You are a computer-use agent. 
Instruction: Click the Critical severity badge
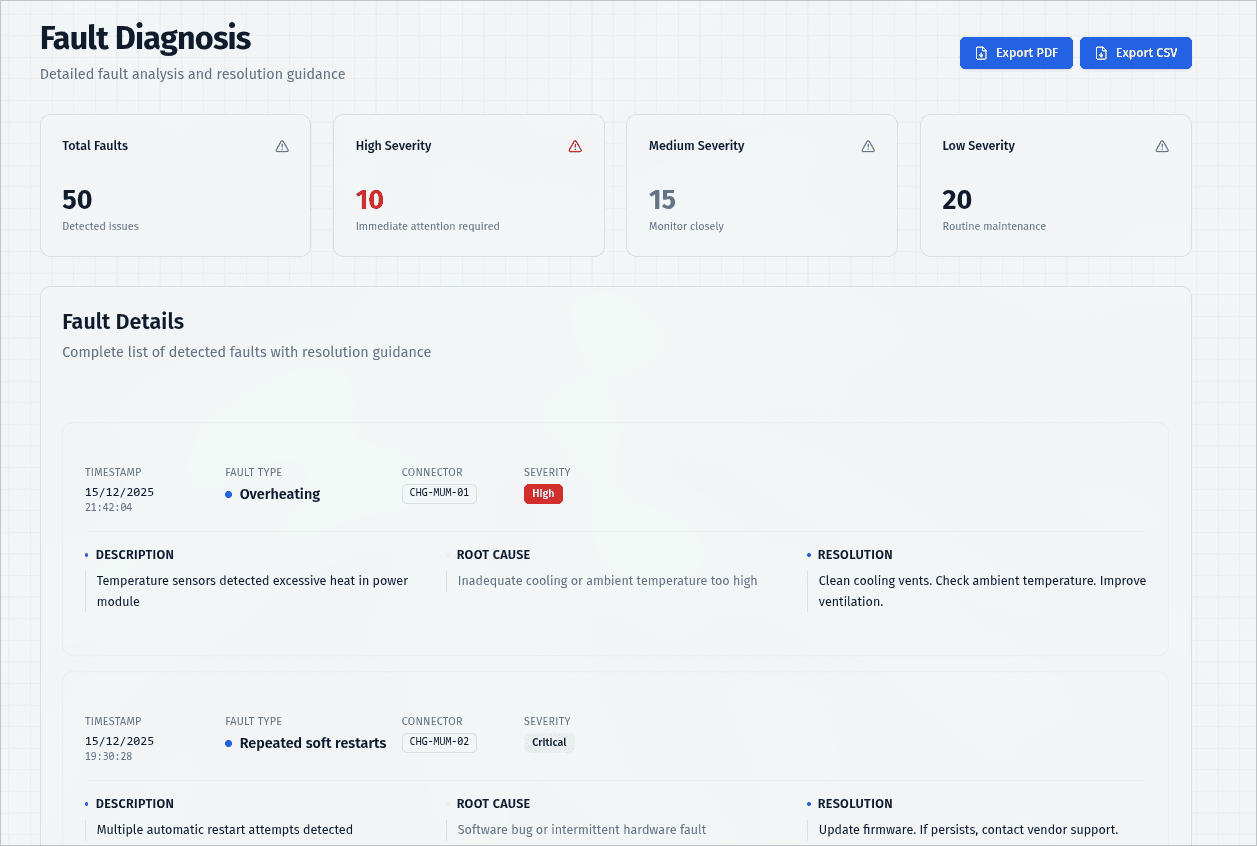tap(549, 742)
